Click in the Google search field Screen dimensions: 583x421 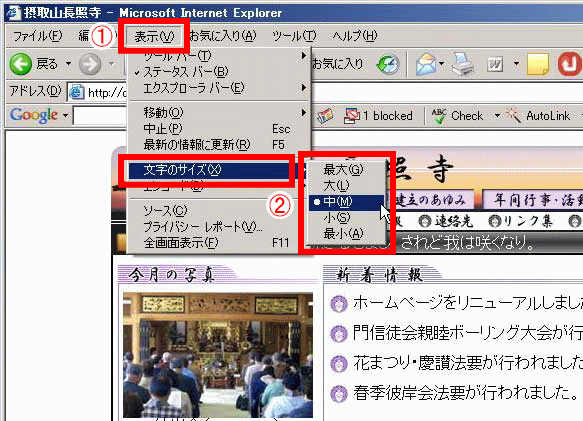(x=100, y=116)
